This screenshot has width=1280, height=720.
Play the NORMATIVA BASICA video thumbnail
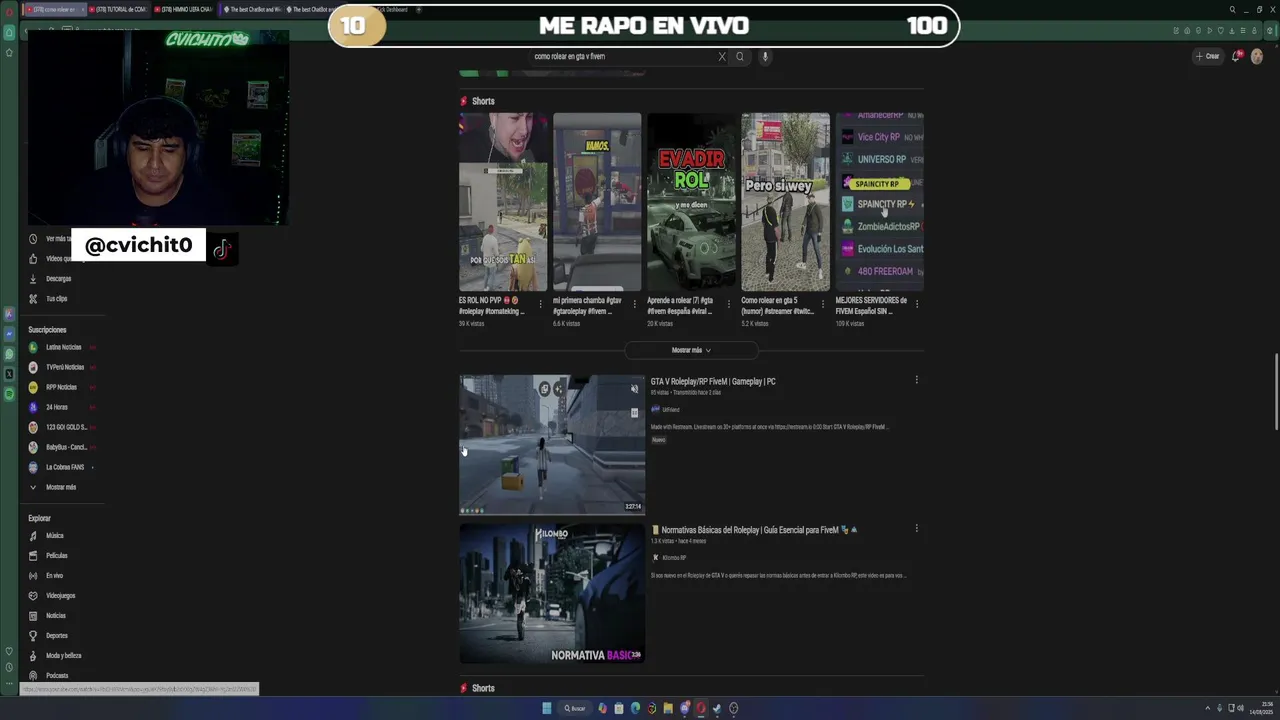[x=552, y=594]
